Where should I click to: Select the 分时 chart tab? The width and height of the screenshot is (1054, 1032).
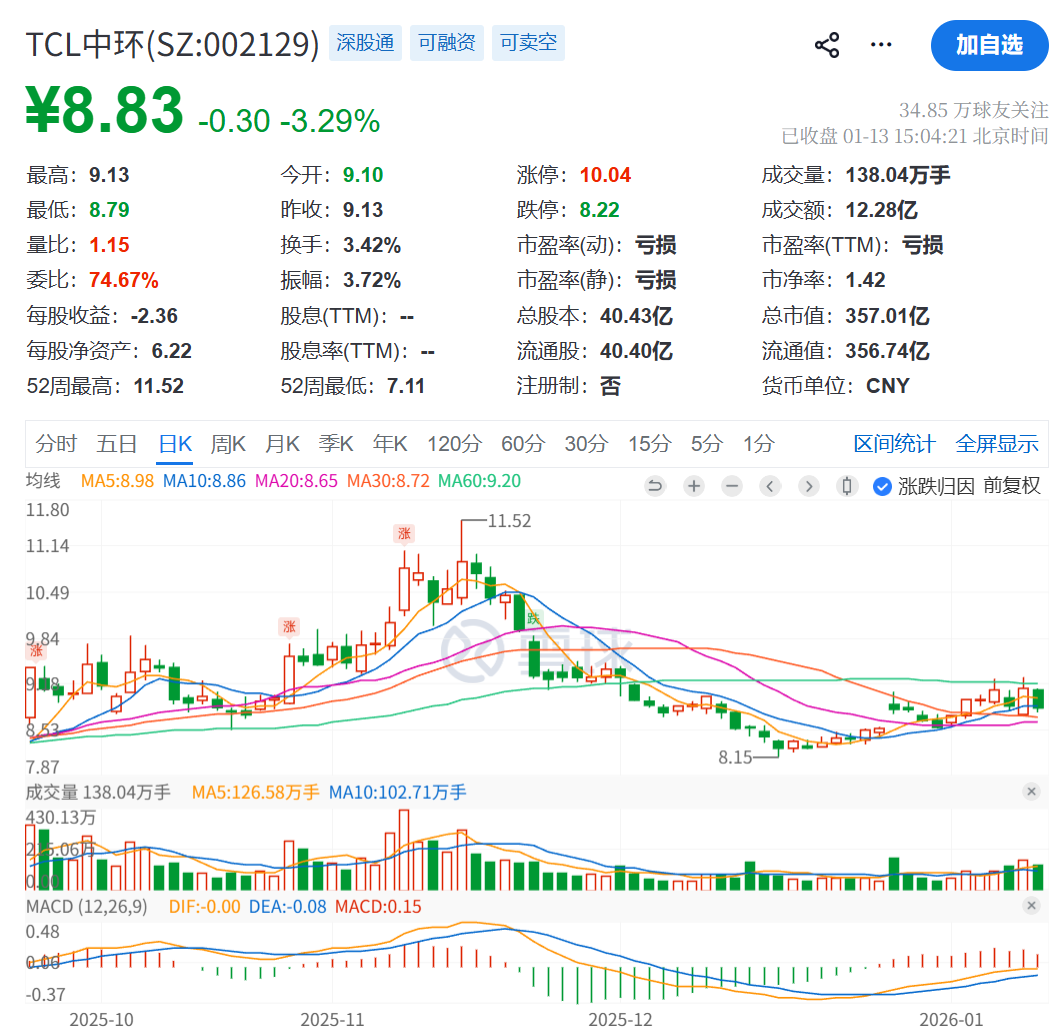pyautogui.click(x=56, y=444)
